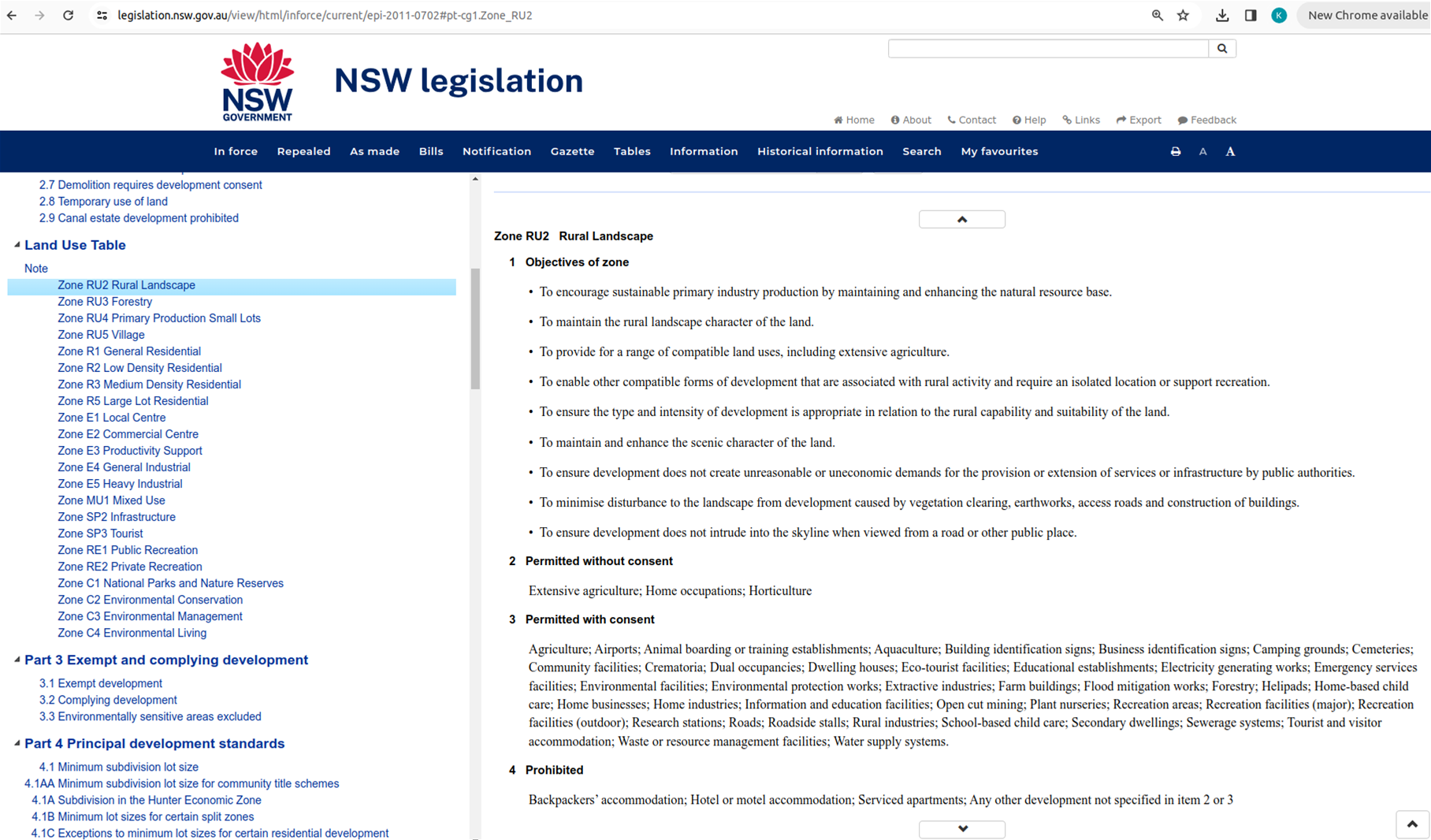Open the Search menu item
This screenshot has height=840, width=1431.
point(922,151)
